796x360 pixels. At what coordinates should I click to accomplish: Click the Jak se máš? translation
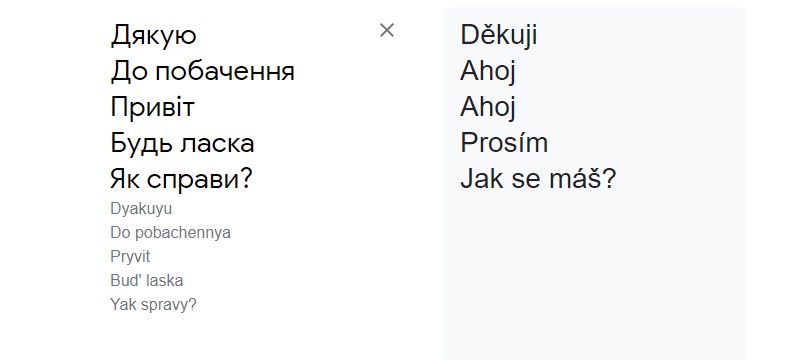[x=538, y=179]
